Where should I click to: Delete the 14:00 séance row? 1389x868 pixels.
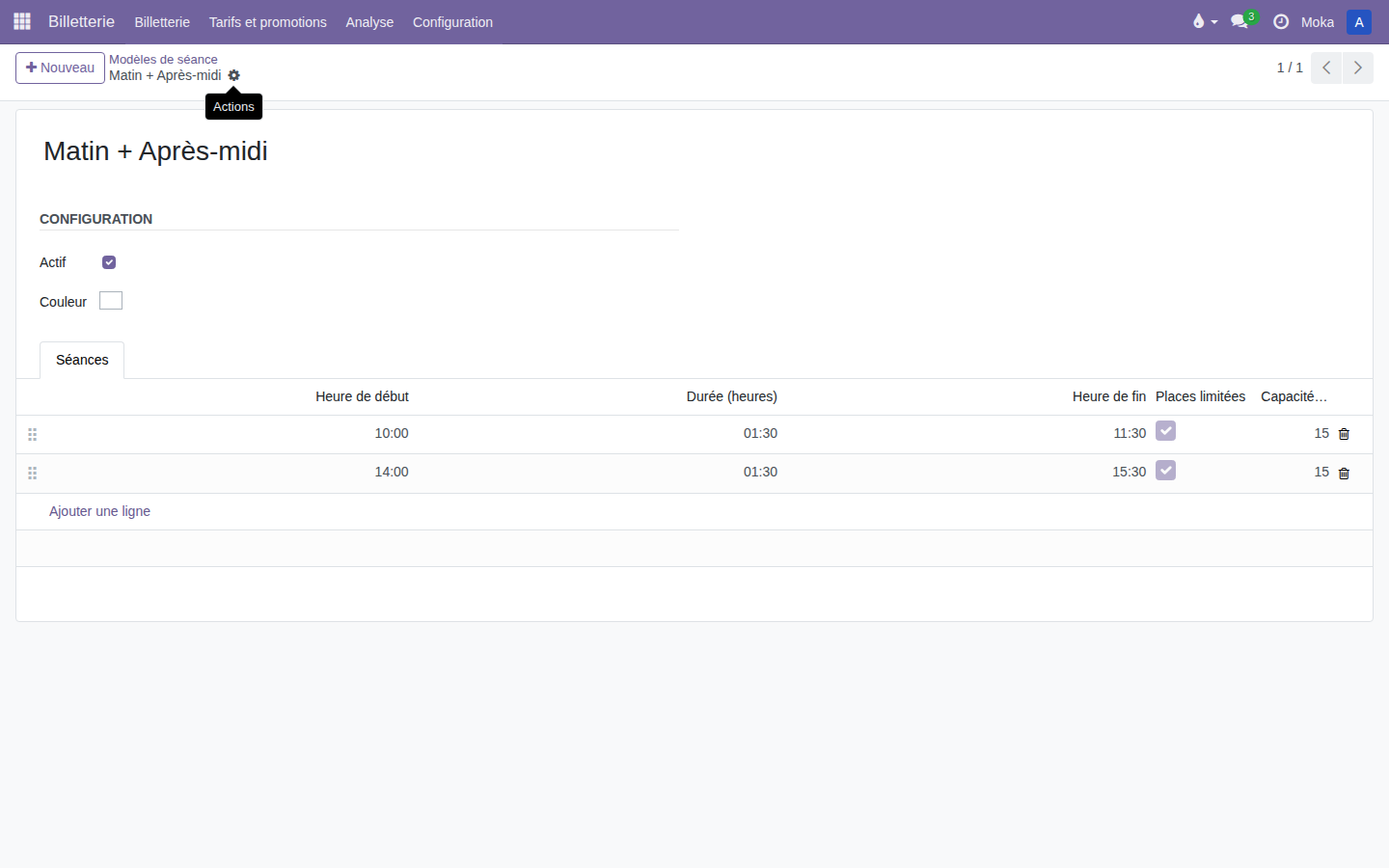1344,473
